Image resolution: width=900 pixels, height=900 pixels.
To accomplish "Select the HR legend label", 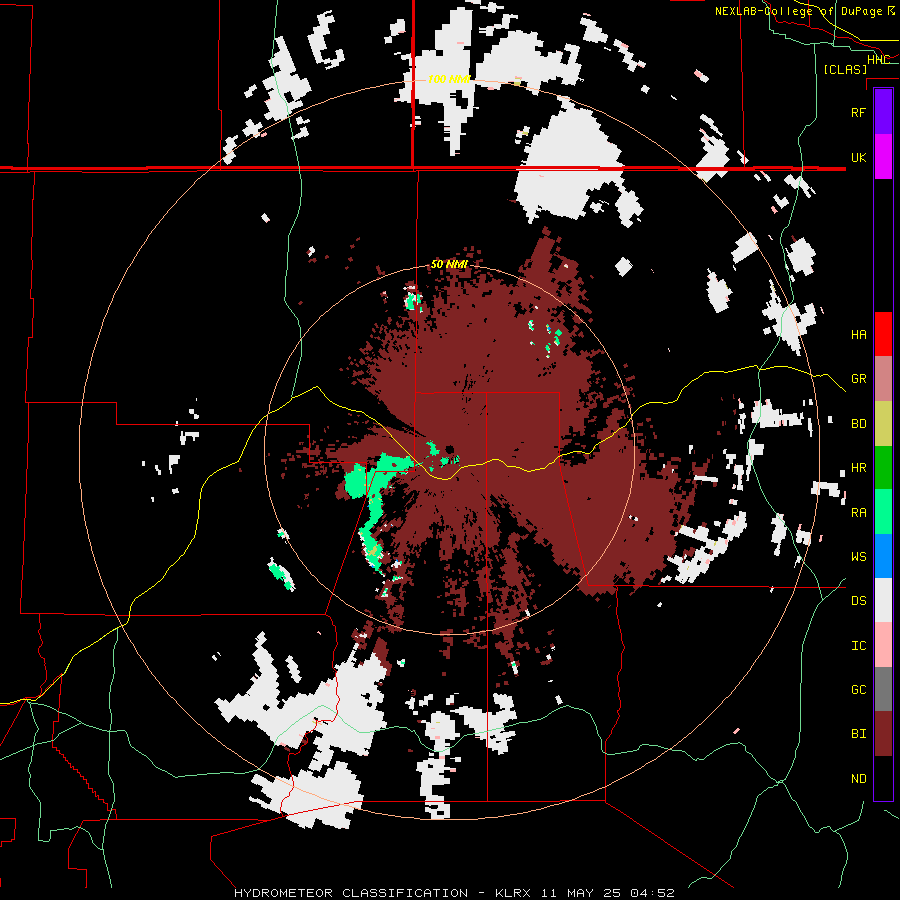I will (x=858, y=468).
